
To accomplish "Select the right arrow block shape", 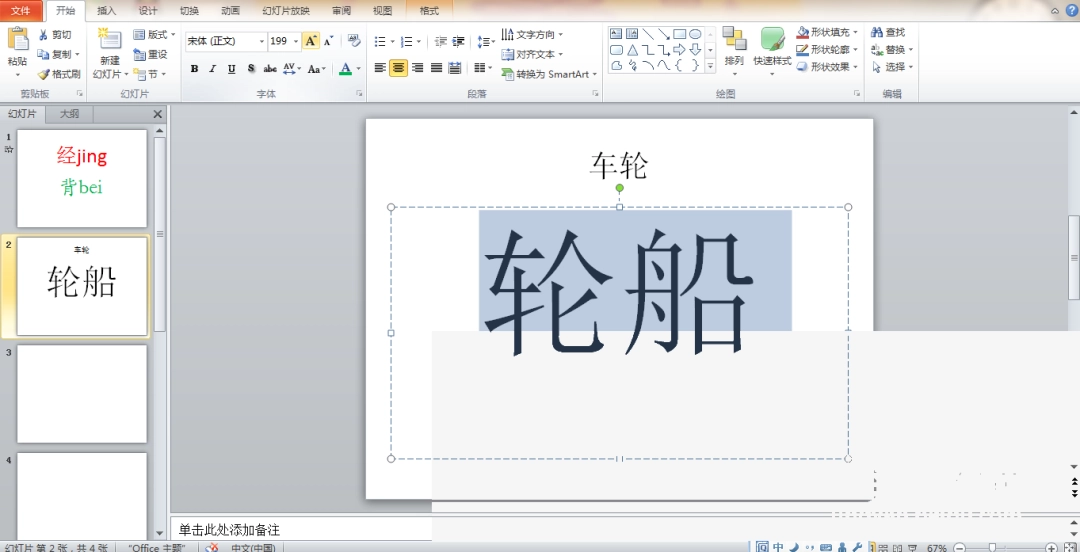I will 679,50.
